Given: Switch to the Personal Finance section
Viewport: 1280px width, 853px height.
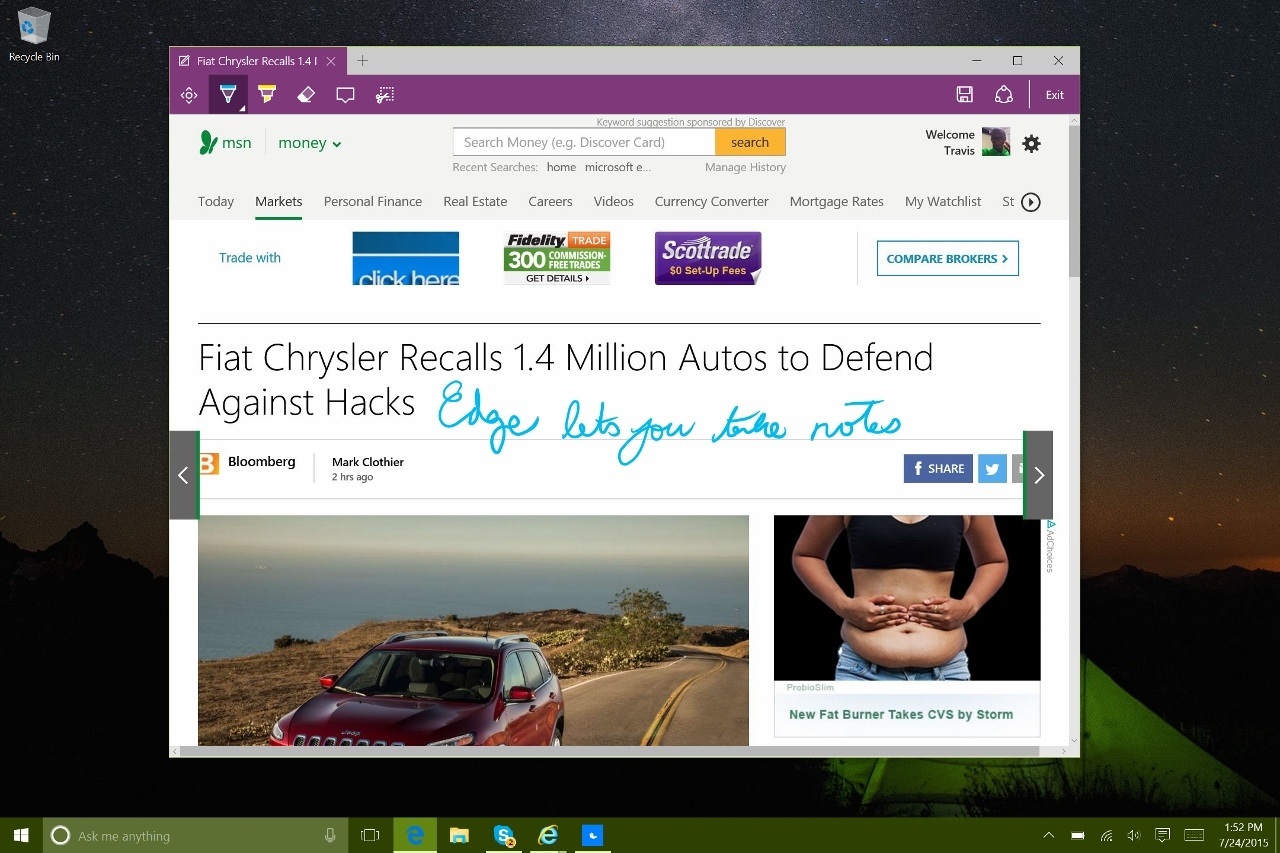Looking at the screenshot, I should (373, 201).
